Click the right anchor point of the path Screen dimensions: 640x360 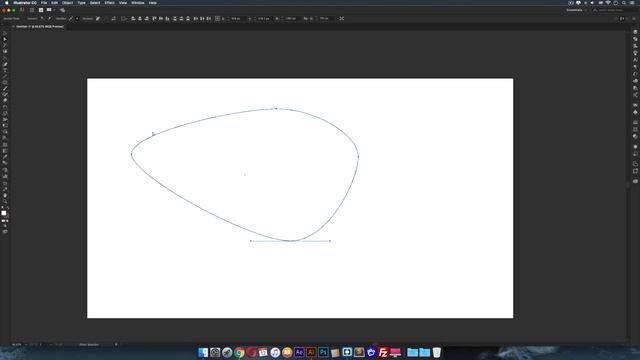[358, 156]
